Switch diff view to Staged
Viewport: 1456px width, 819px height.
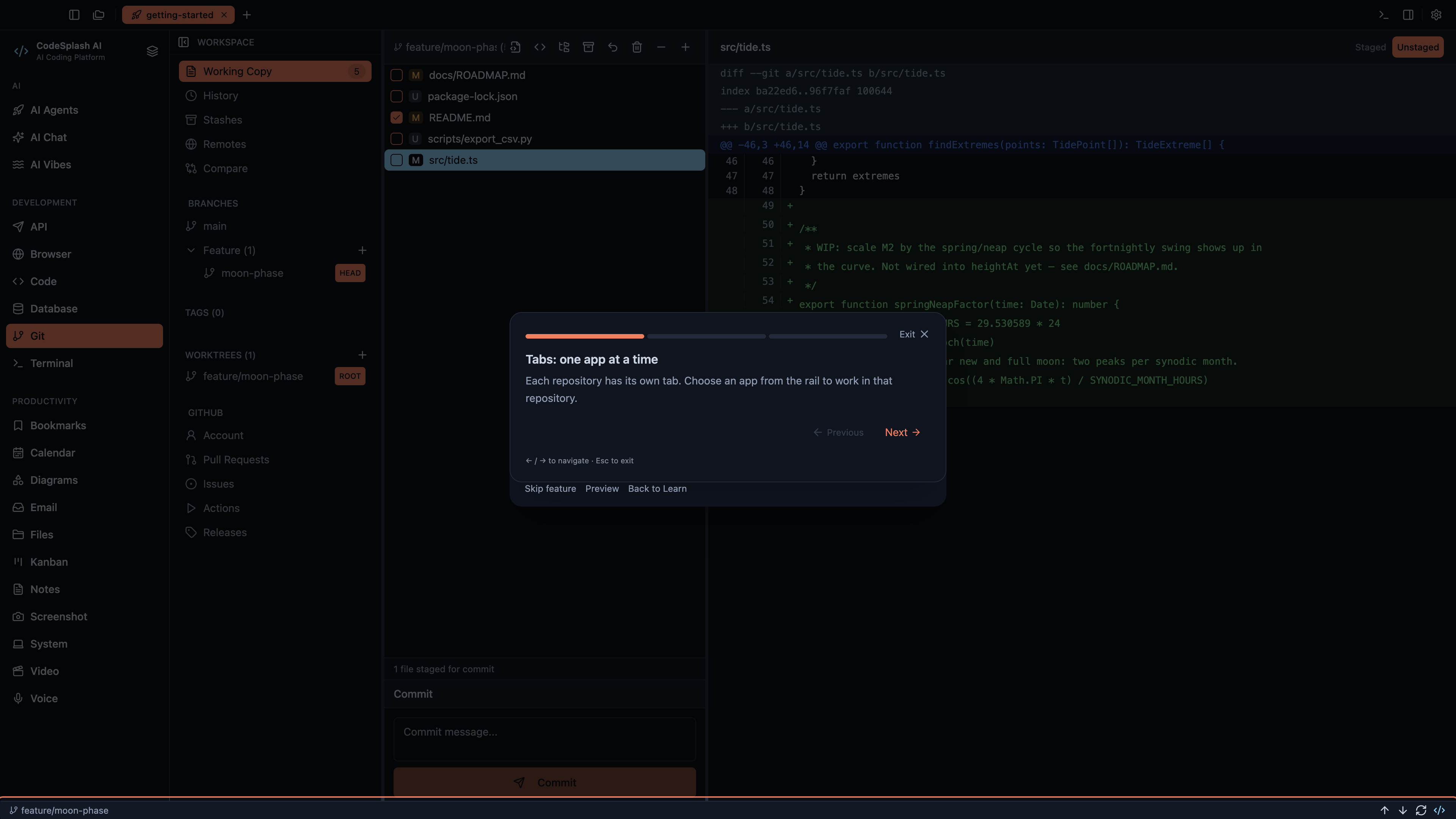pyautogui.click(x=1370, y=47)
